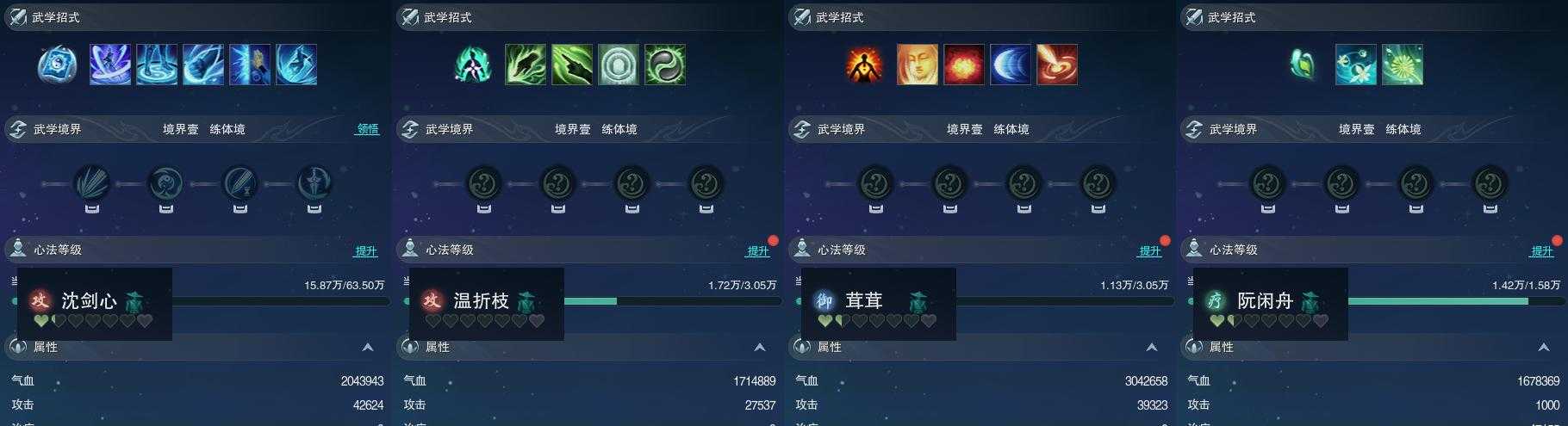This screenshot has height=426, width=1568.
Task: Click 茸茸's red fire explosion skill icon
Action: 964,65
